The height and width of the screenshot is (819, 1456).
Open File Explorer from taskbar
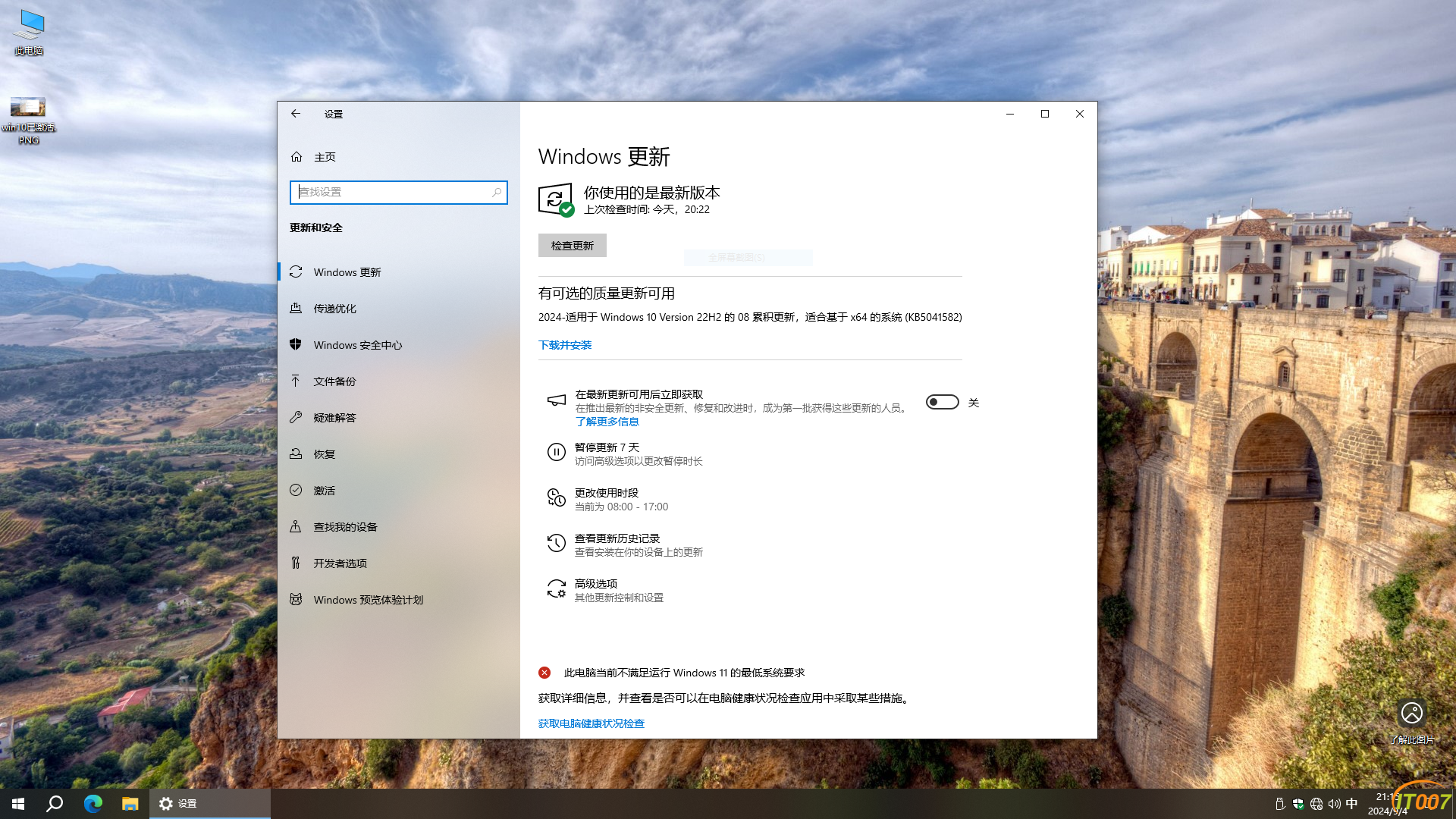tap(130, 804)
